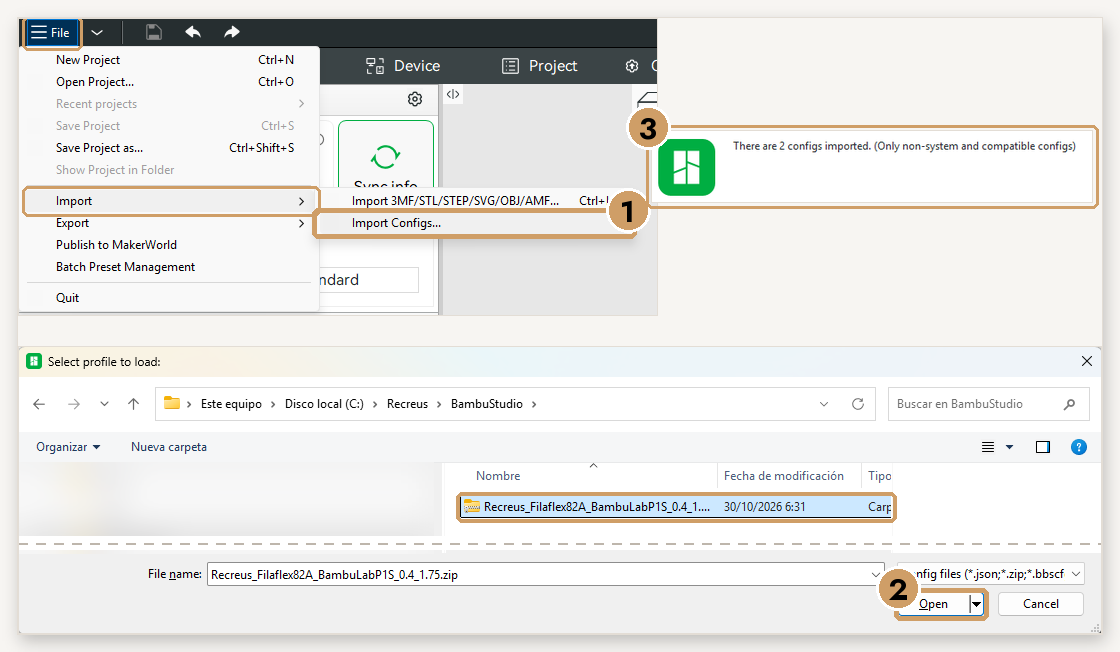Switch to the Device tab
This screenshot has width=1120, height=652.
[404, 66]
